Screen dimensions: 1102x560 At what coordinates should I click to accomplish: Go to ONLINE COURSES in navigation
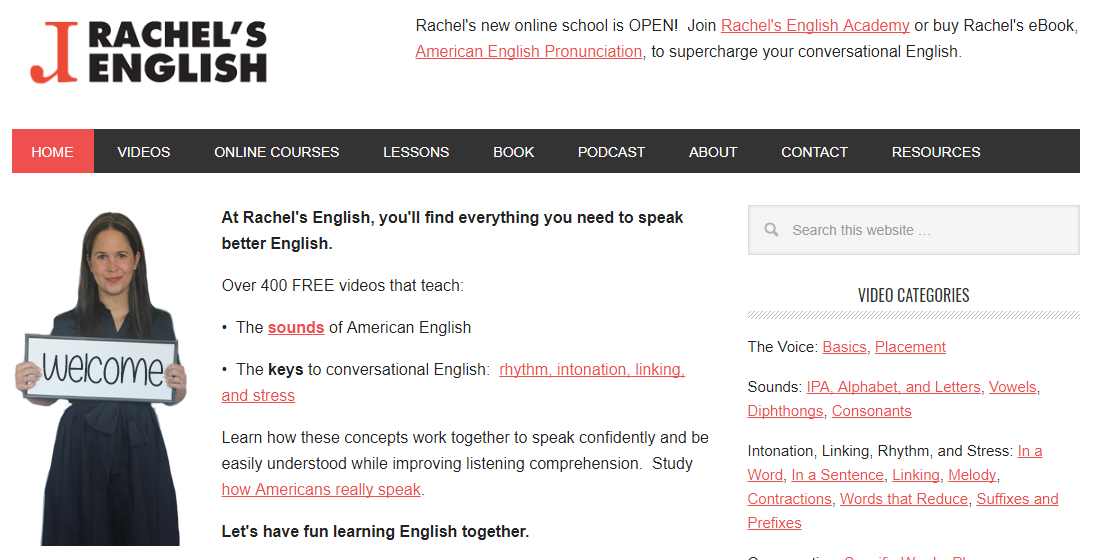tap(276, 152)
